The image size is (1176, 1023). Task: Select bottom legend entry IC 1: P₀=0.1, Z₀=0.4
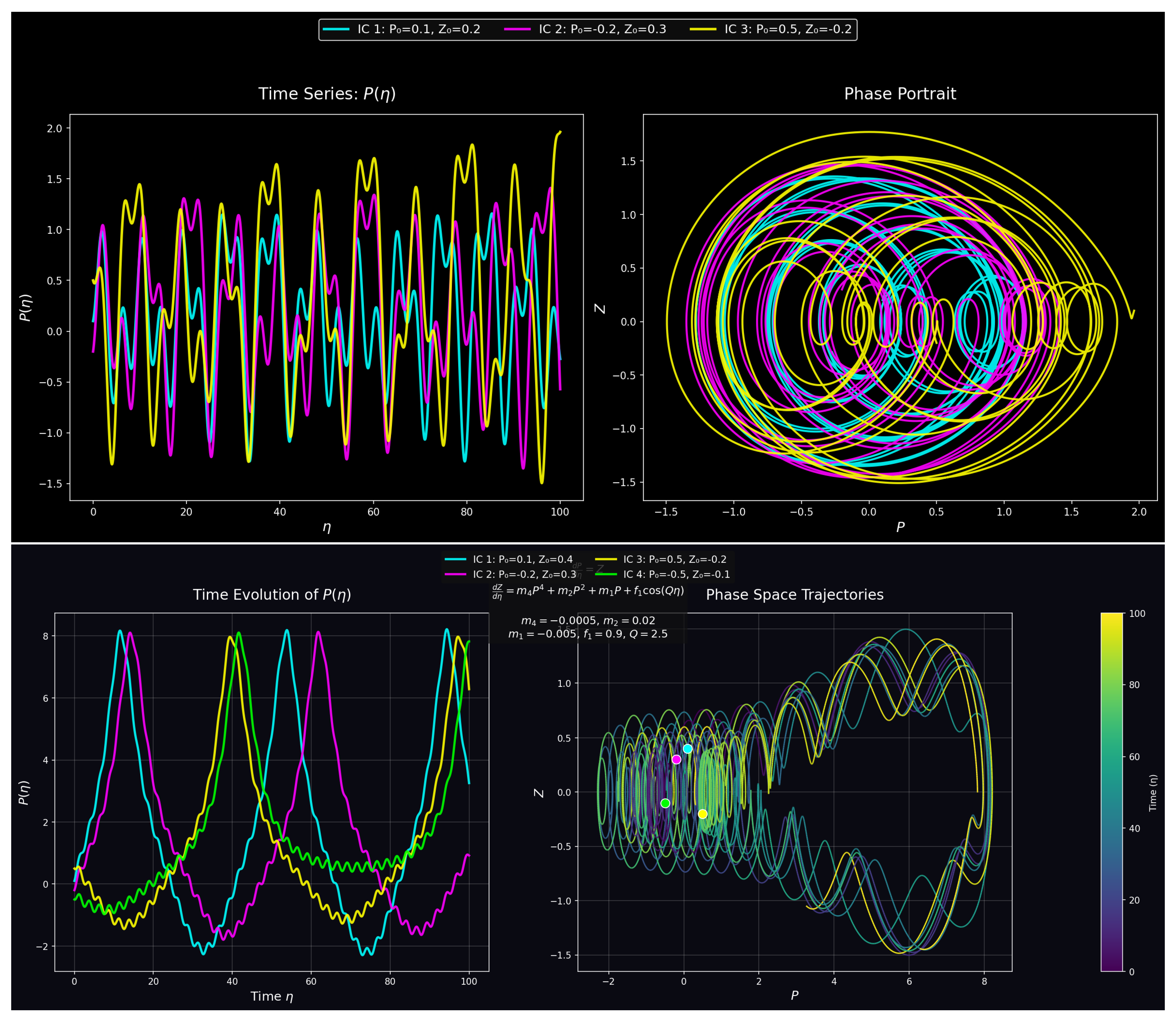(x=522, y=559)
